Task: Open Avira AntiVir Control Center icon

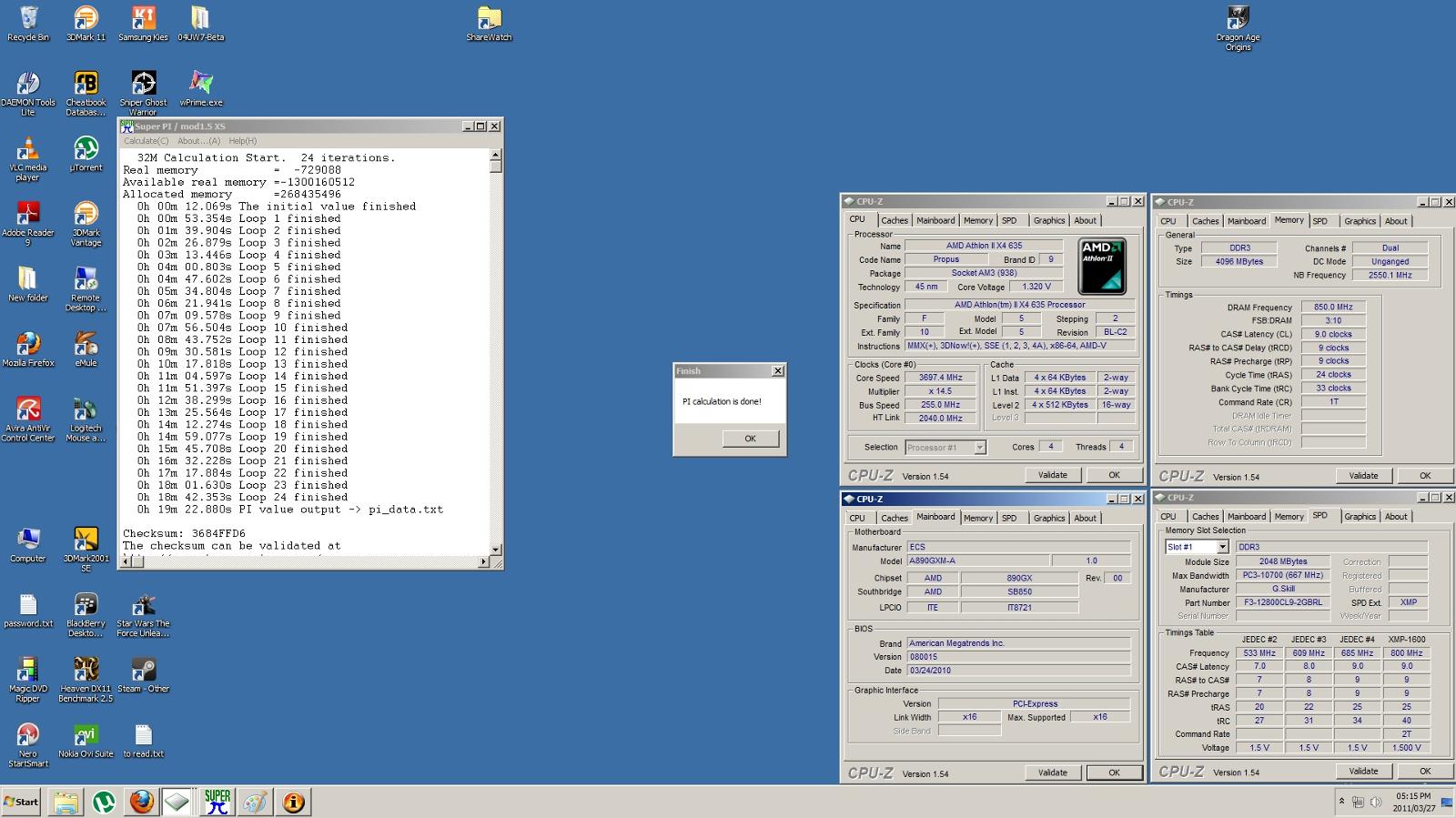Action: tap(28, 419)
